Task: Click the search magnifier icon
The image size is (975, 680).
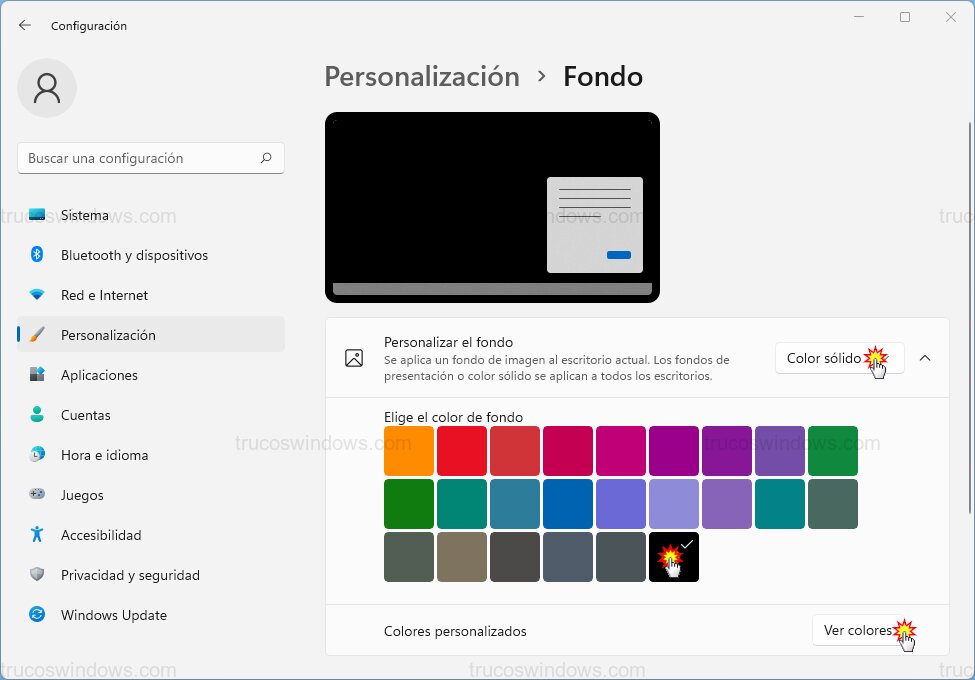Action: click(266, 158)
